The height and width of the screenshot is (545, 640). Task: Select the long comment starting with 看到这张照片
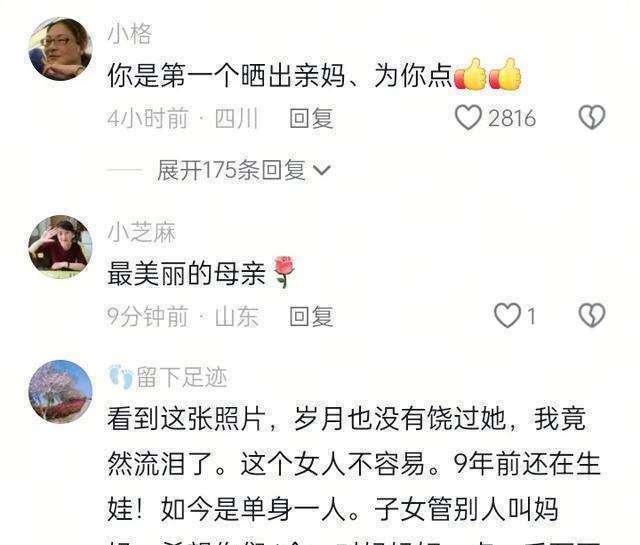point(354,474)
